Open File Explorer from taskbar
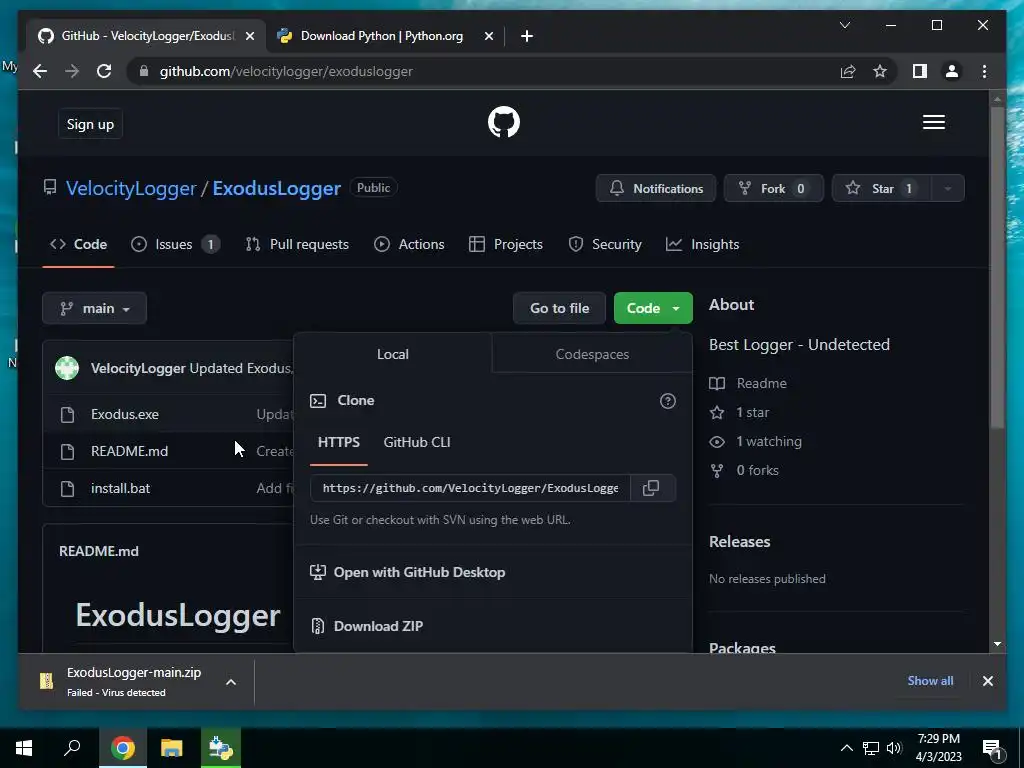The width and height of the screenshot is (1024, 768). pos(171,748)
